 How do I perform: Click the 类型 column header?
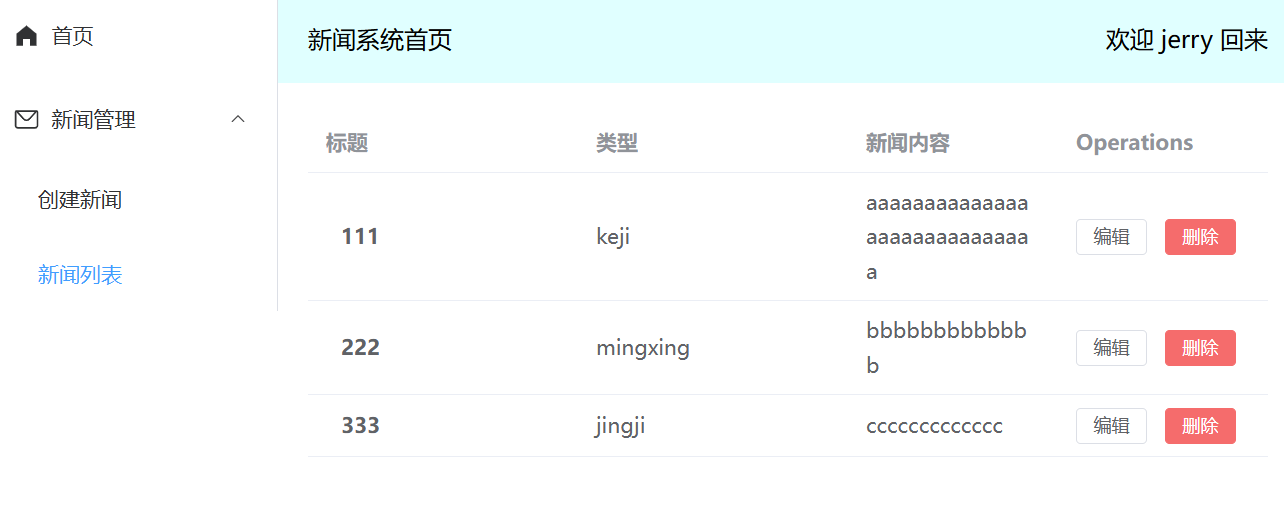[617, 143]
